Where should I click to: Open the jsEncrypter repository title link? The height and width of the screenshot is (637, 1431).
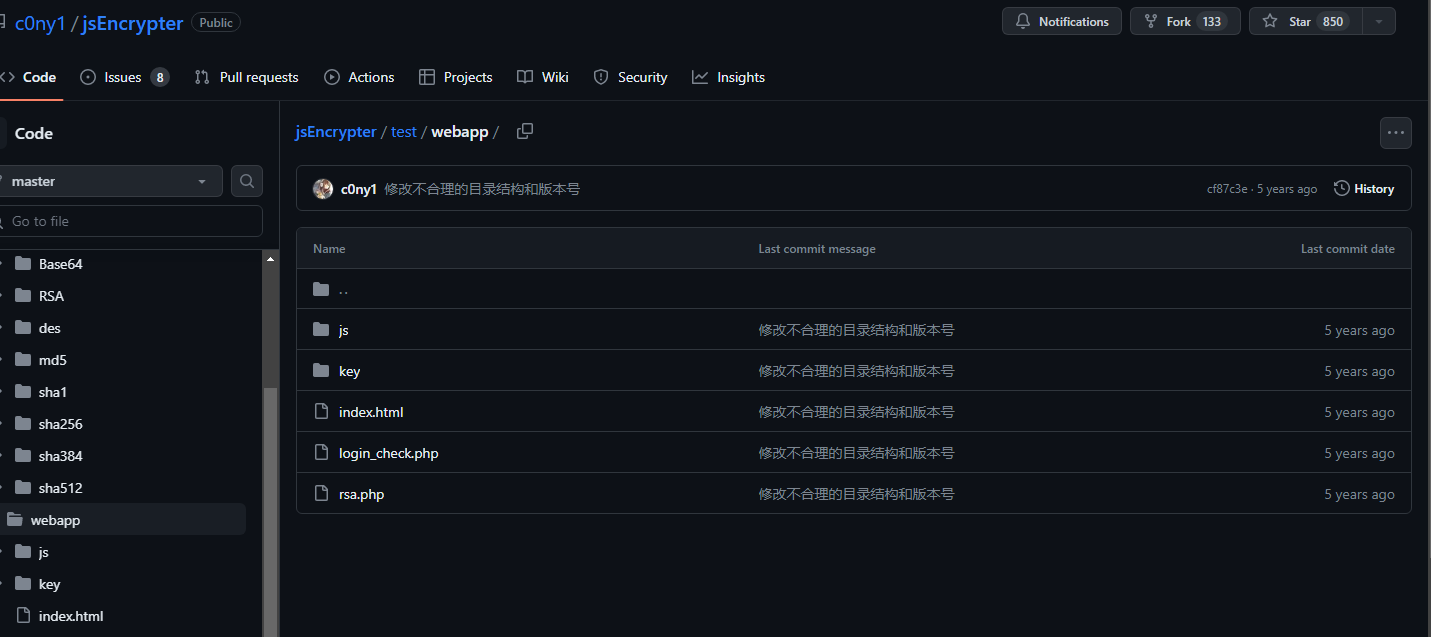(132, 23)
